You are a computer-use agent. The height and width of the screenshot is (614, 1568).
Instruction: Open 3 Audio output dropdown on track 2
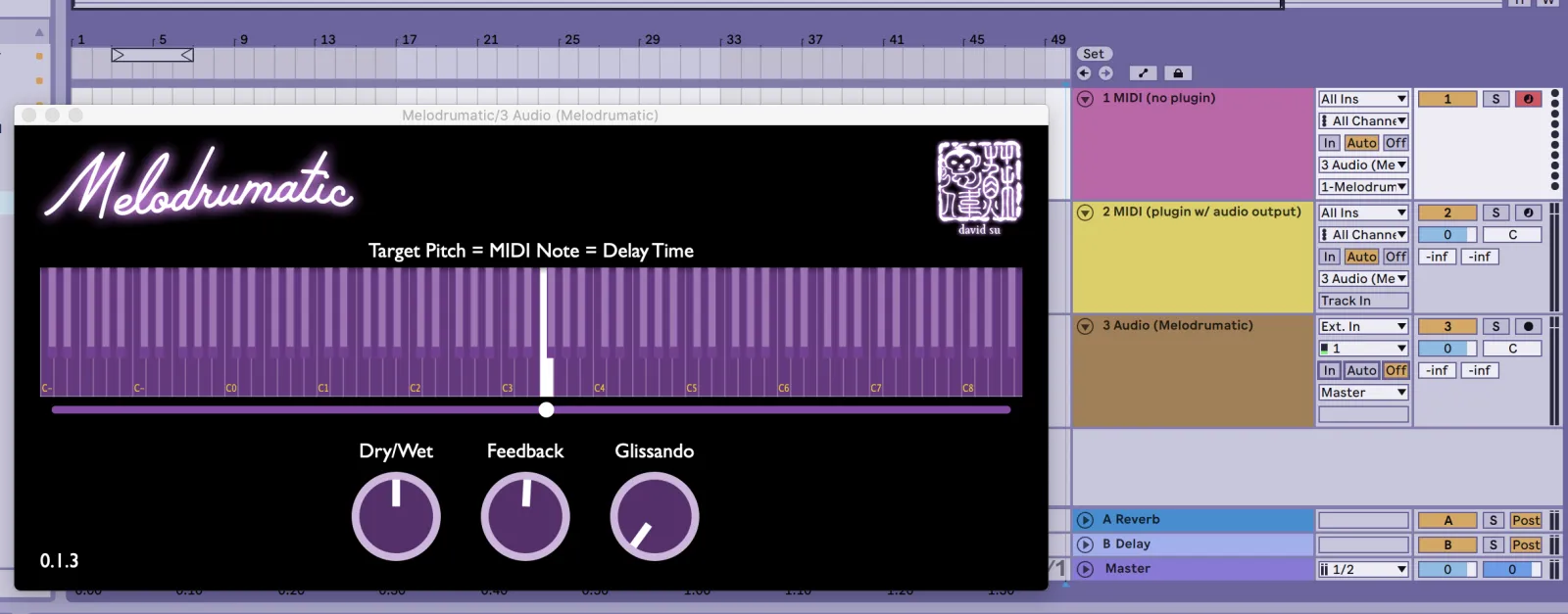click(1363, 278)
